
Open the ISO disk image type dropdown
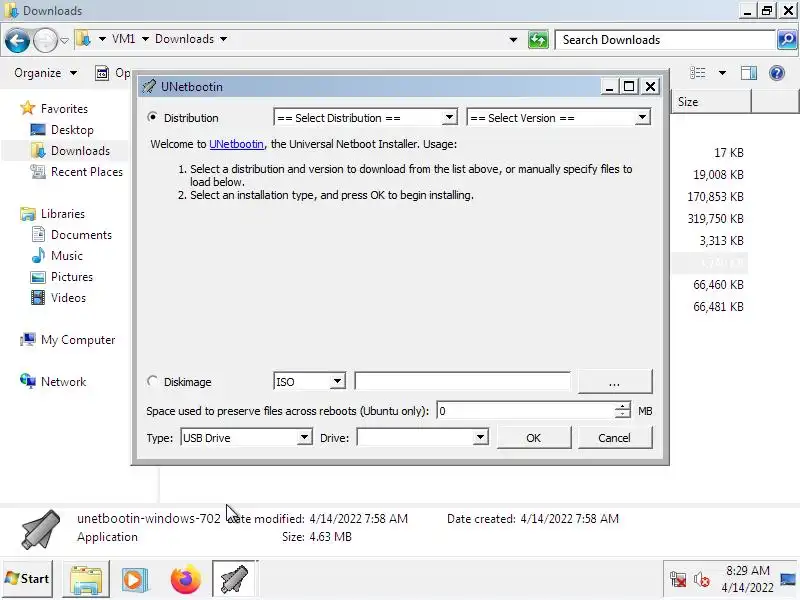[x=310, y=382]
